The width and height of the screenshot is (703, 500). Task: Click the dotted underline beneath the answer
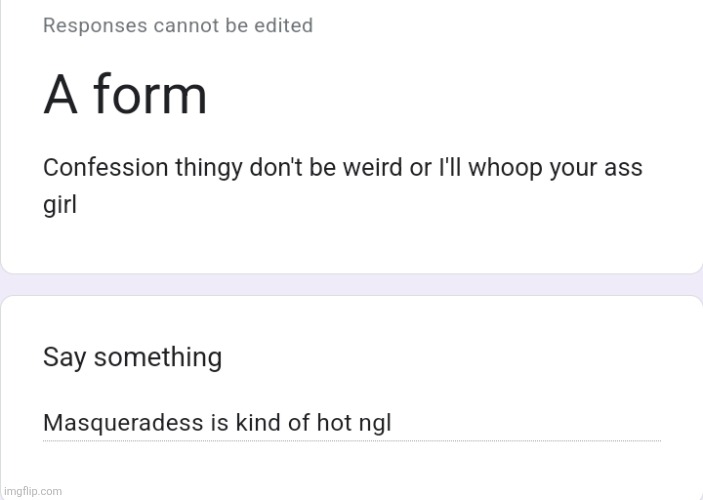coord(352,441)
